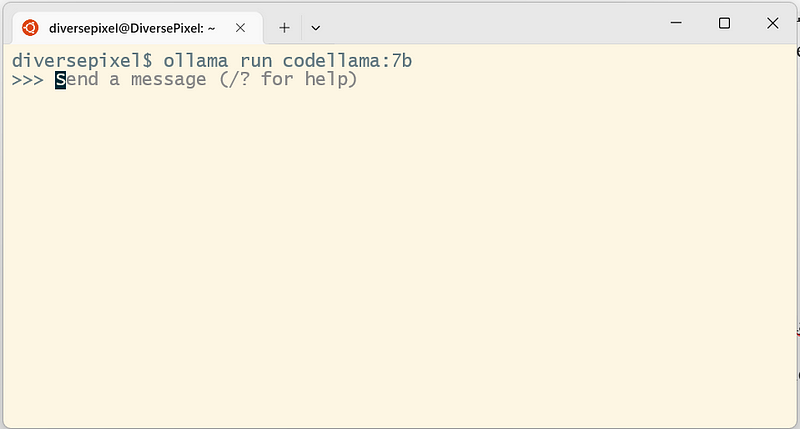Click the word 'run' in the command line
Screen dimensions: 800x429
pyautogui.click(x=256, y=62)
